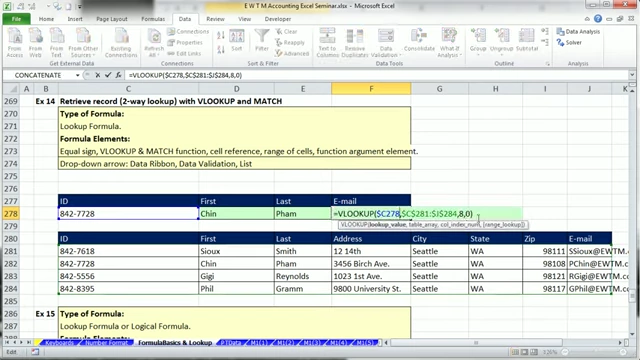Open Properties in Connections group

click(185, 42)
